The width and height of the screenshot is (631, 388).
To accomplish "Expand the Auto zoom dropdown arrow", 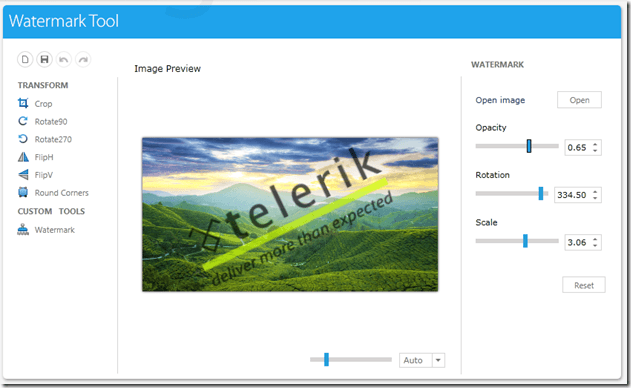I will click(438, 360).
